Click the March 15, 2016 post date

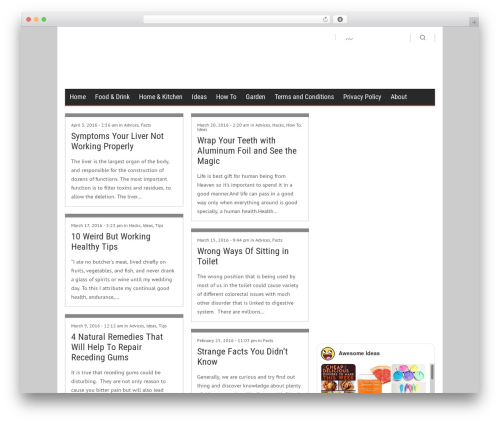[213, 240]
